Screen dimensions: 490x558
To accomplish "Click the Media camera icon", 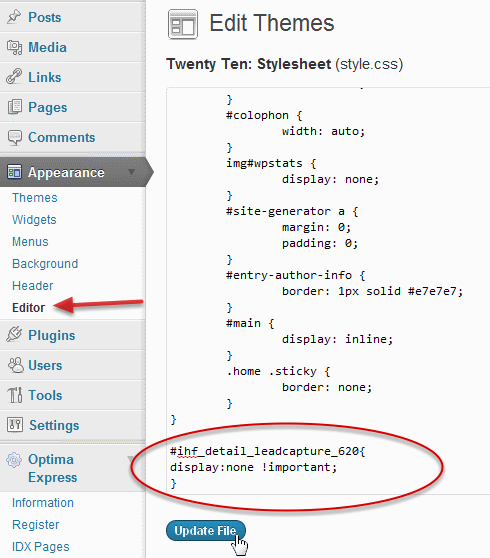I will [x=14, y=47].
